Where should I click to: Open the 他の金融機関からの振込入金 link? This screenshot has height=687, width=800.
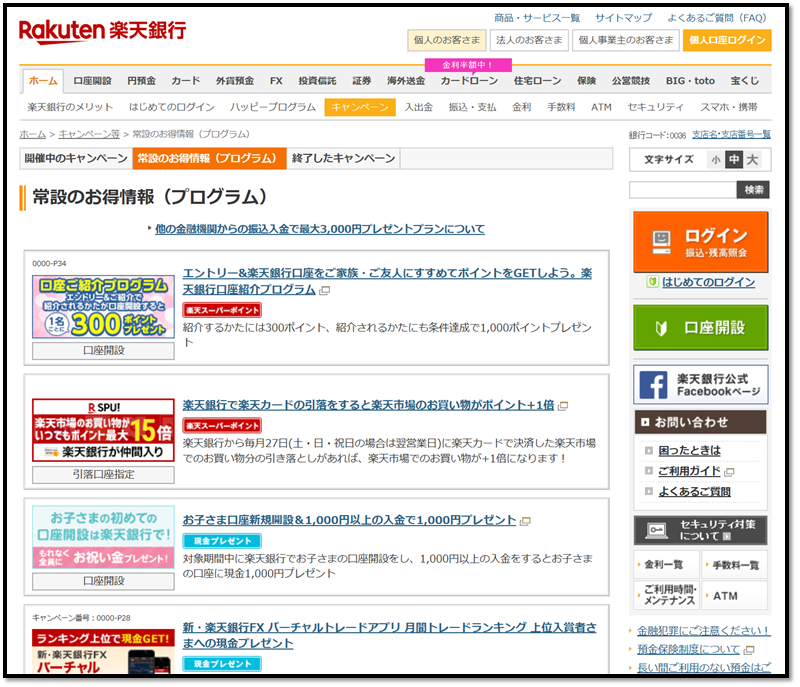[x=320, y=229]
